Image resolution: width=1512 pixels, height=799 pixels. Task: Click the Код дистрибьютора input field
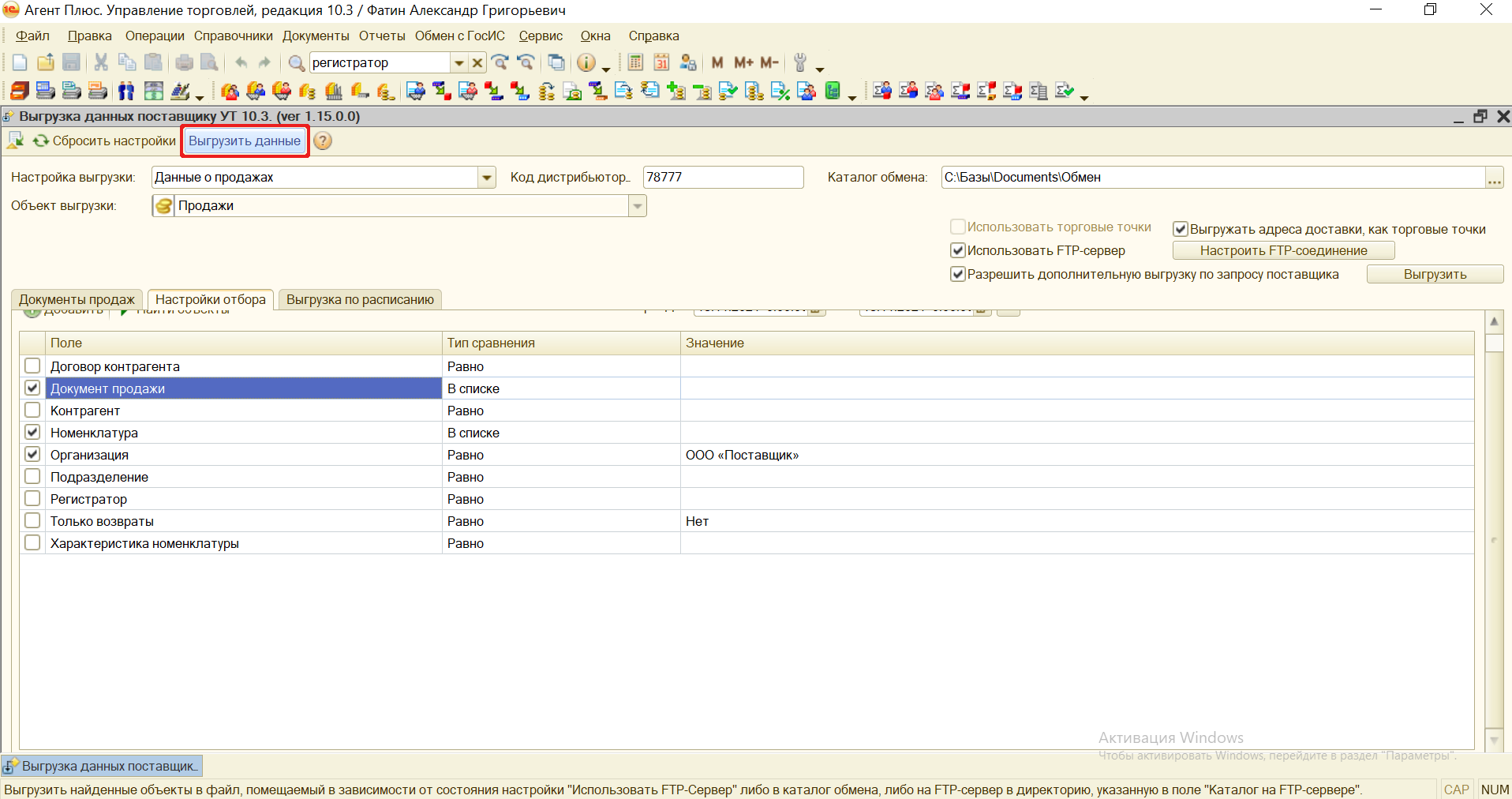coord(722,178)
